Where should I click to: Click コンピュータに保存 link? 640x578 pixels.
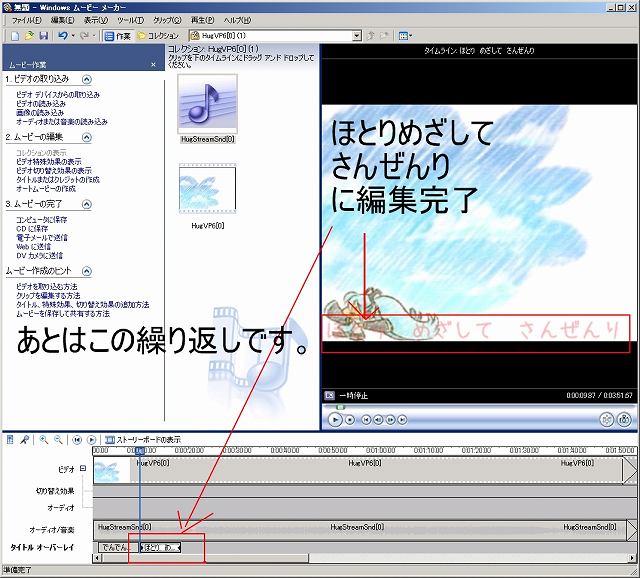point(42,220)
